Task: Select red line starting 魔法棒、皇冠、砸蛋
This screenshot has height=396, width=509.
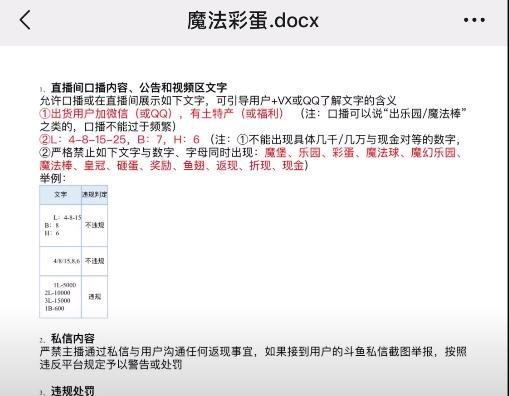Action: [x=174, y=166]
